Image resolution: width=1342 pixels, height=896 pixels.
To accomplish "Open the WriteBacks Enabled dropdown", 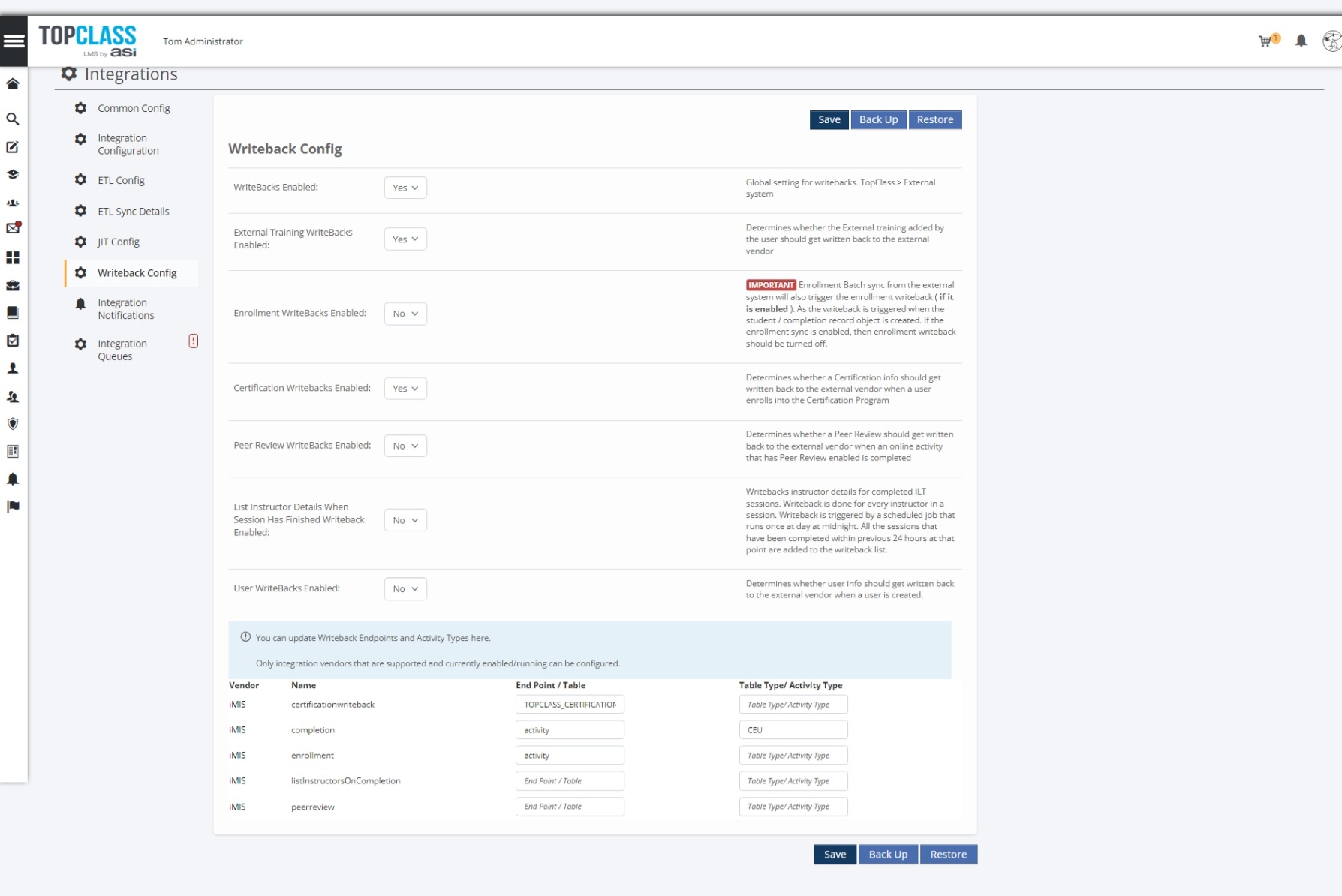I will [x=405, y=188].
